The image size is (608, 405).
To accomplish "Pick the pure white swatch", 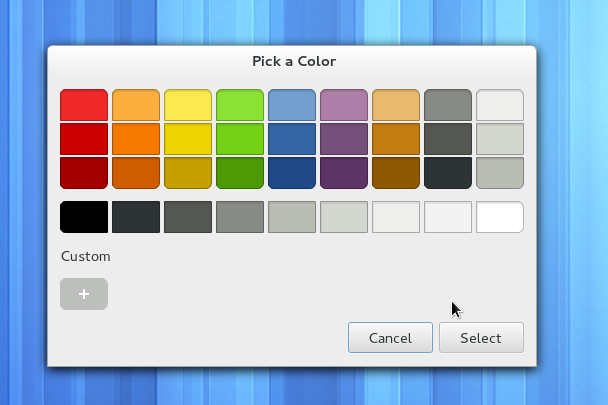I will point(499,217).
